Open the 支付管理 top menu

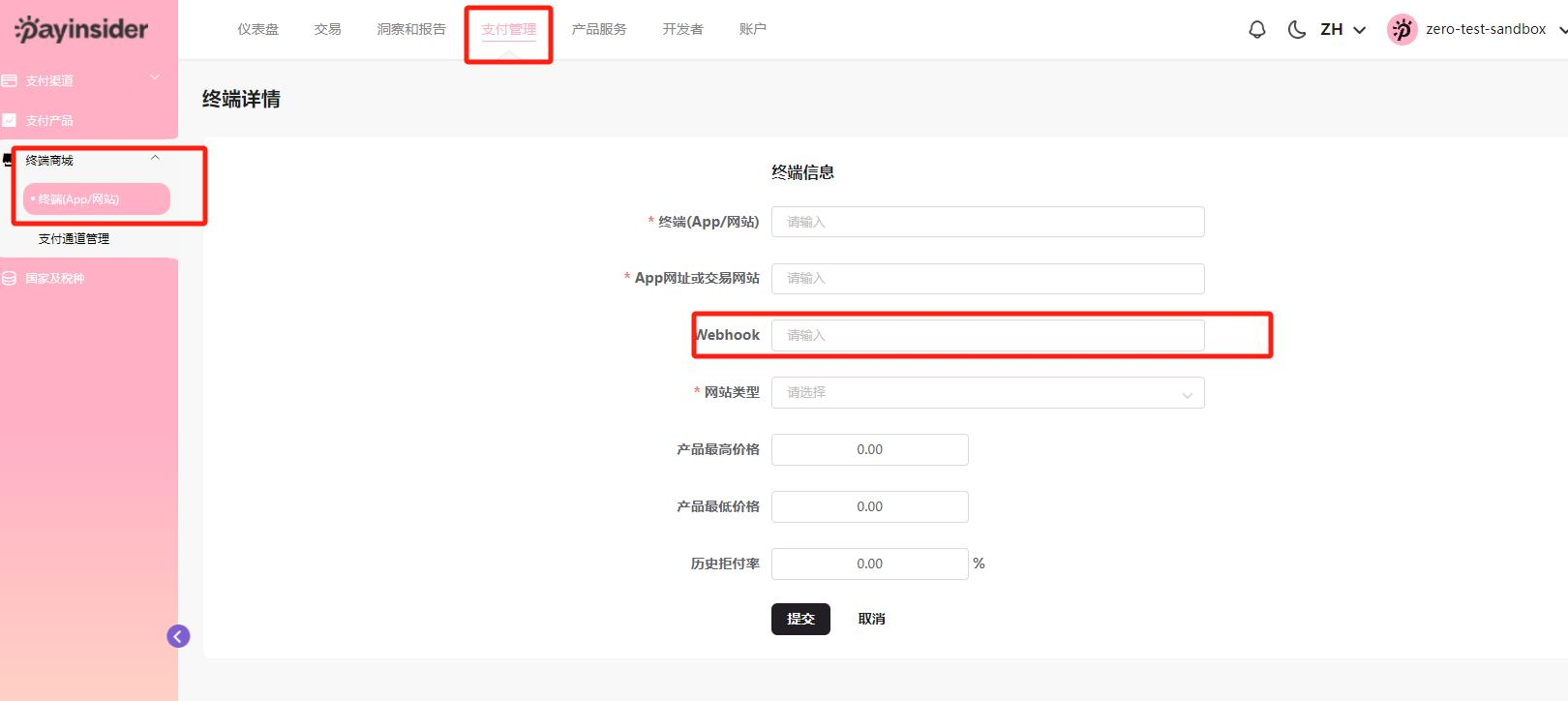click(x=508, y=29)
